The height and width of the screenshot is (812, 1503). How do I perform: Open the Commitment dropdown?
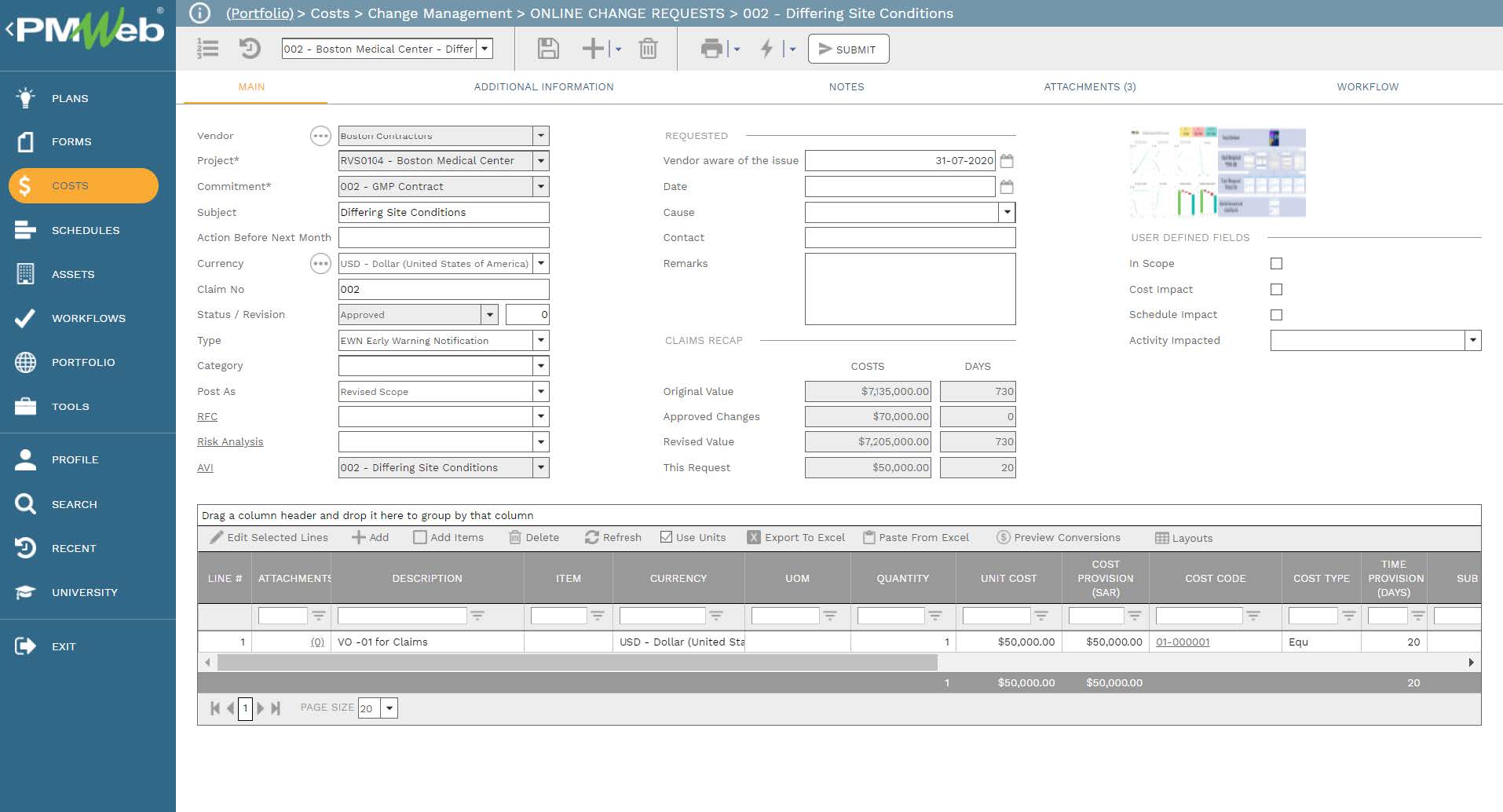pos(540,187)
